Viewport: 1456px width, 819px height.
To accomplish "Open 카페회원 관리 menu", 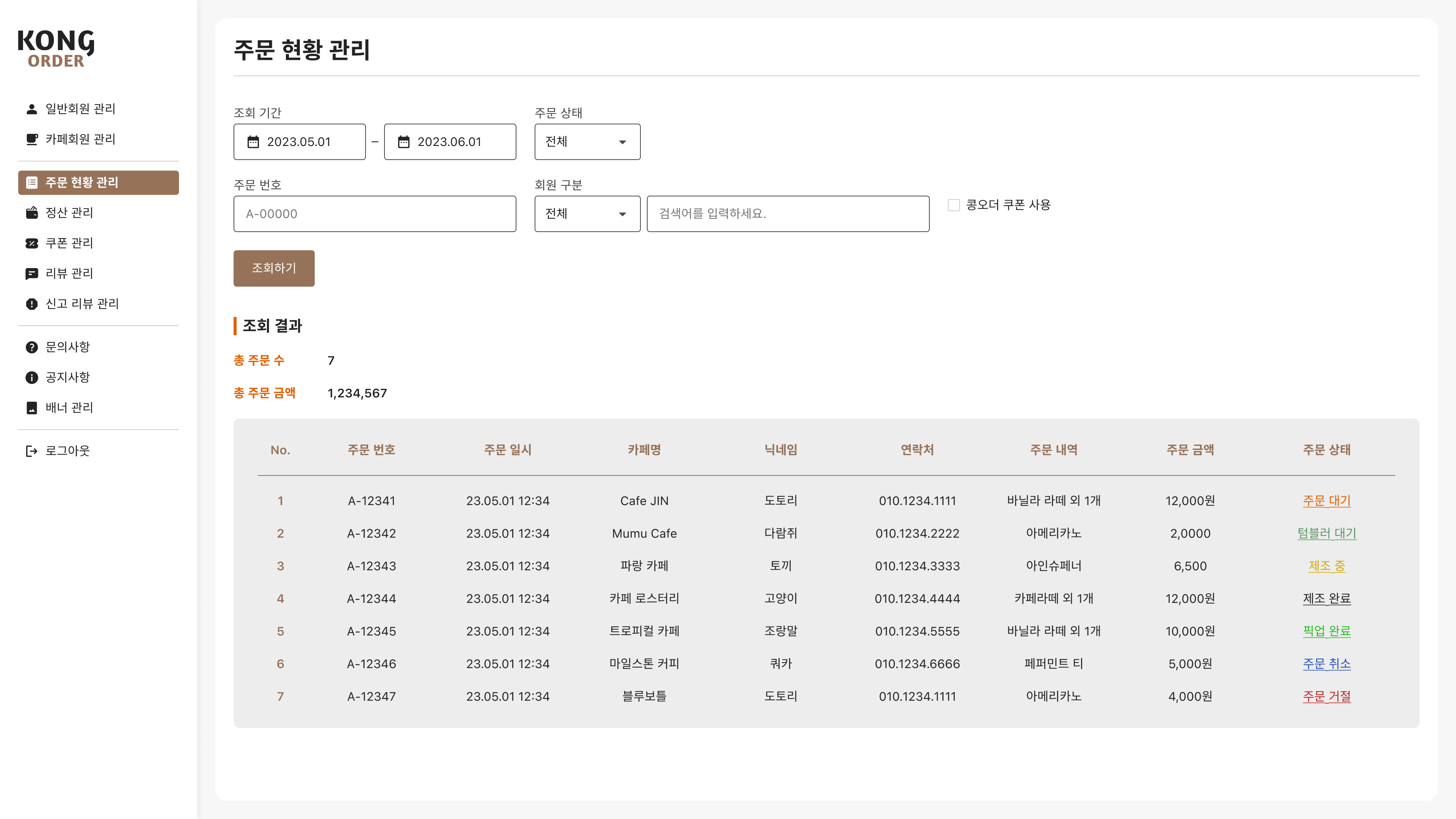I will tap(98, 139).
